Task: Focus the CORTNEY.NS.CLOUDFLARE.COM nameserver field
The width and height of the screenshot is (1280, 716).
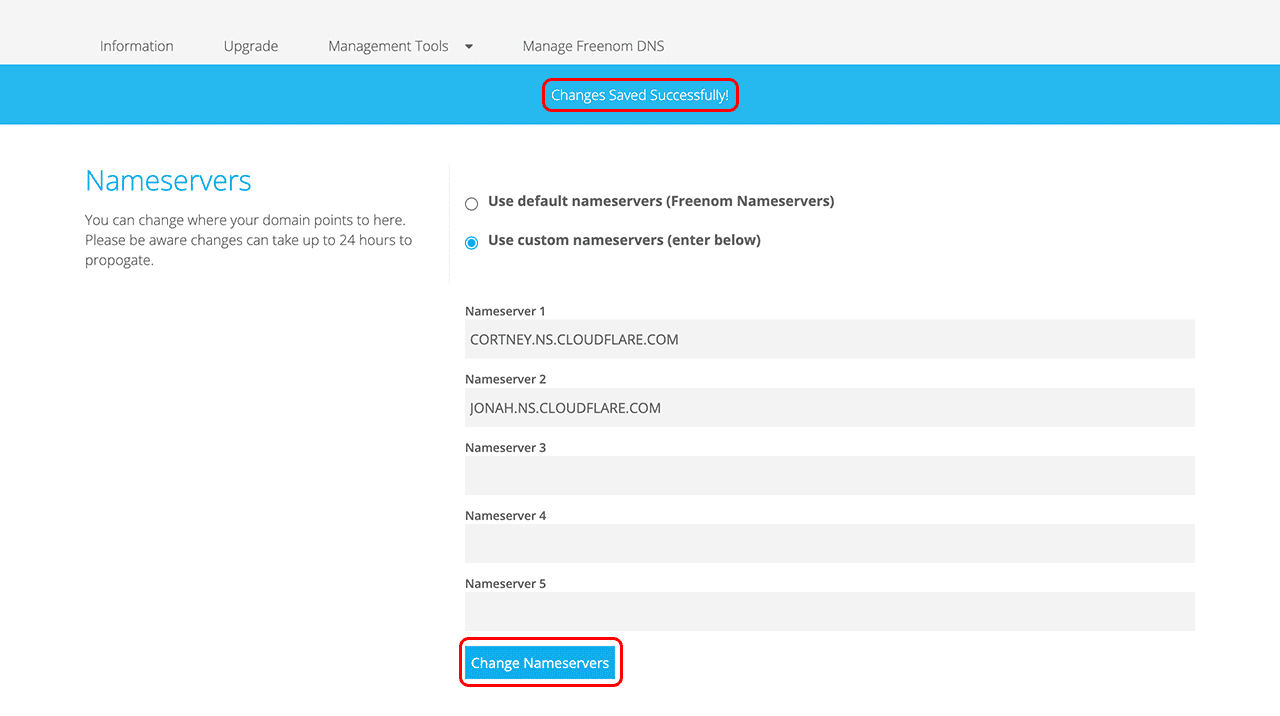Action: 829,340
